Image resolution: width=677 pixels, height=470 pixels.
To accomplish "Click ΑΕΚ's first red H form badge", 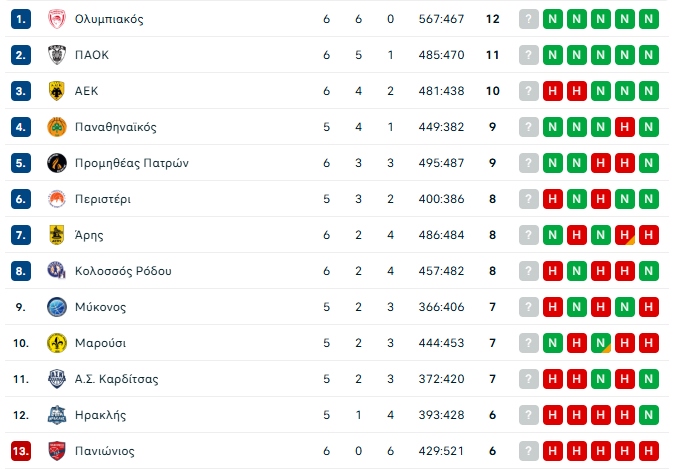I will click(552, 91).
